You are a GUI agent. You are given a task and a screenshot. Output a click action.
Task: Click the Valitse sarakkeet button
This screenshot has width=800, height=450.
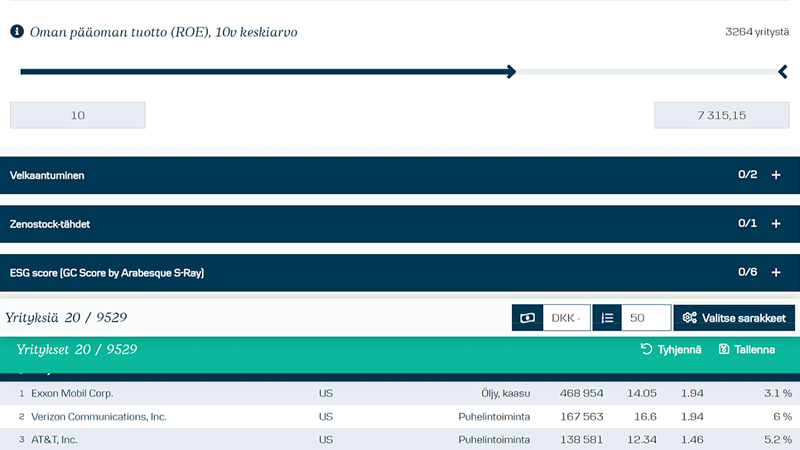point(734,318)
